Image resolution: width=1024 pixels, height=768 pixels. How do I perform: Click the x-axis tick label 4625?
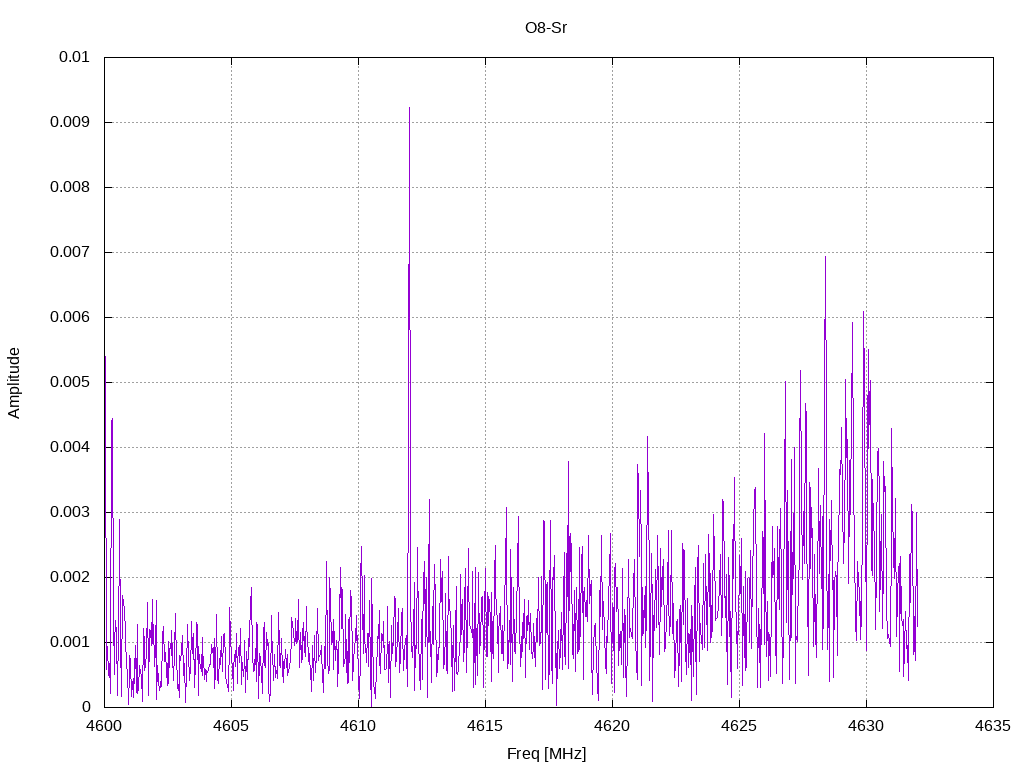[739, 726]
